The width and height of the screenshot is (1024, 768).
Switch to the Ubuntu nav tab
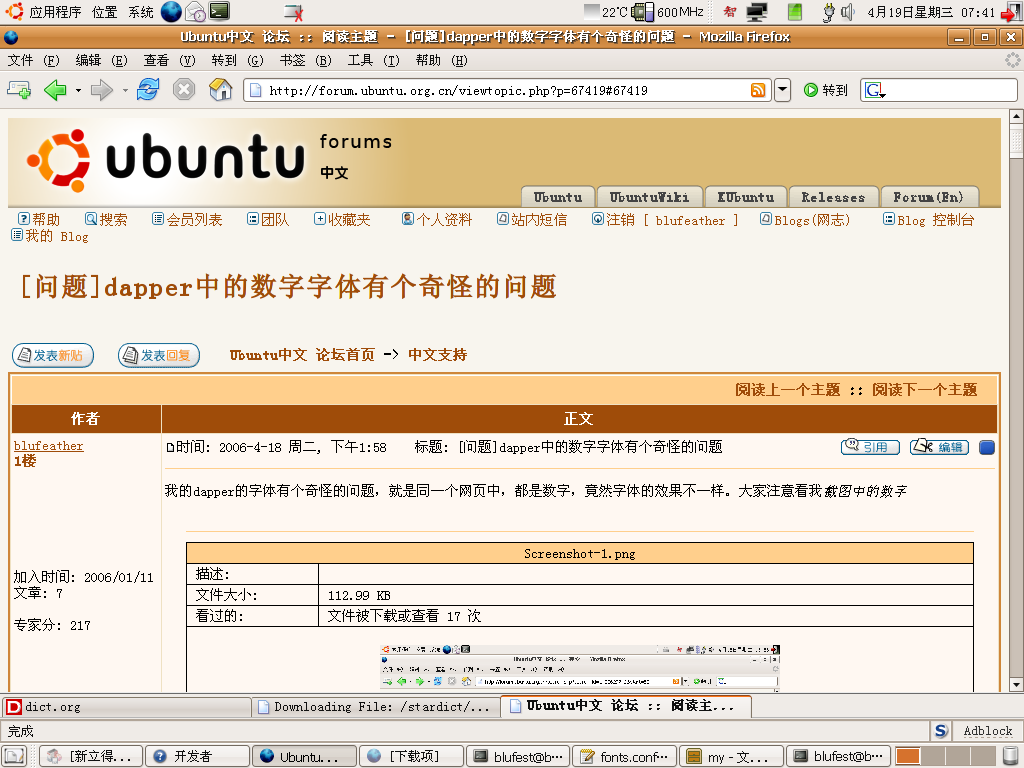click(x=558, y=197)
